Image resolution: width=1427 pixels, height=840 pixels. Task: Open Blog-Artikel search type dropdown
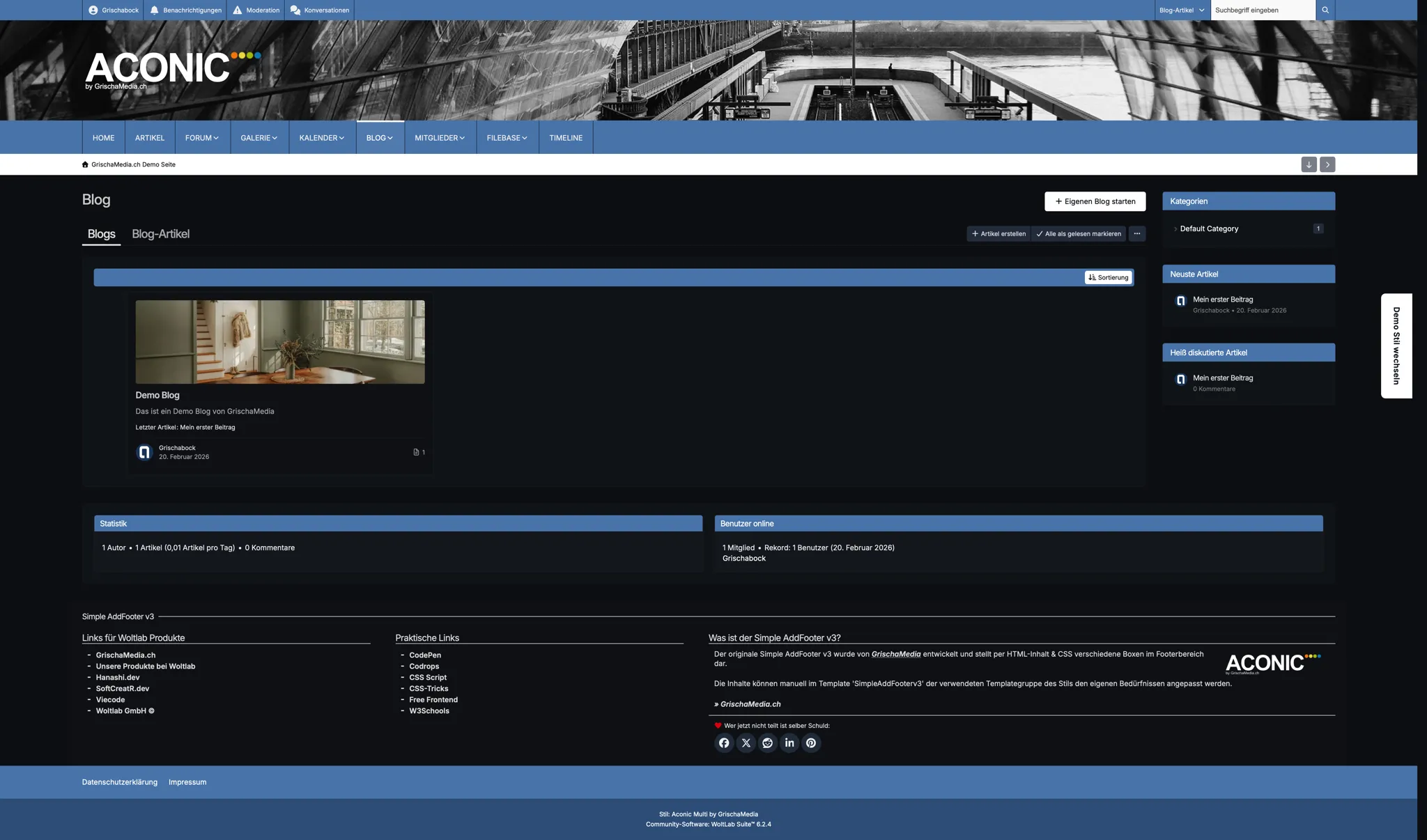click(1182, 10)
